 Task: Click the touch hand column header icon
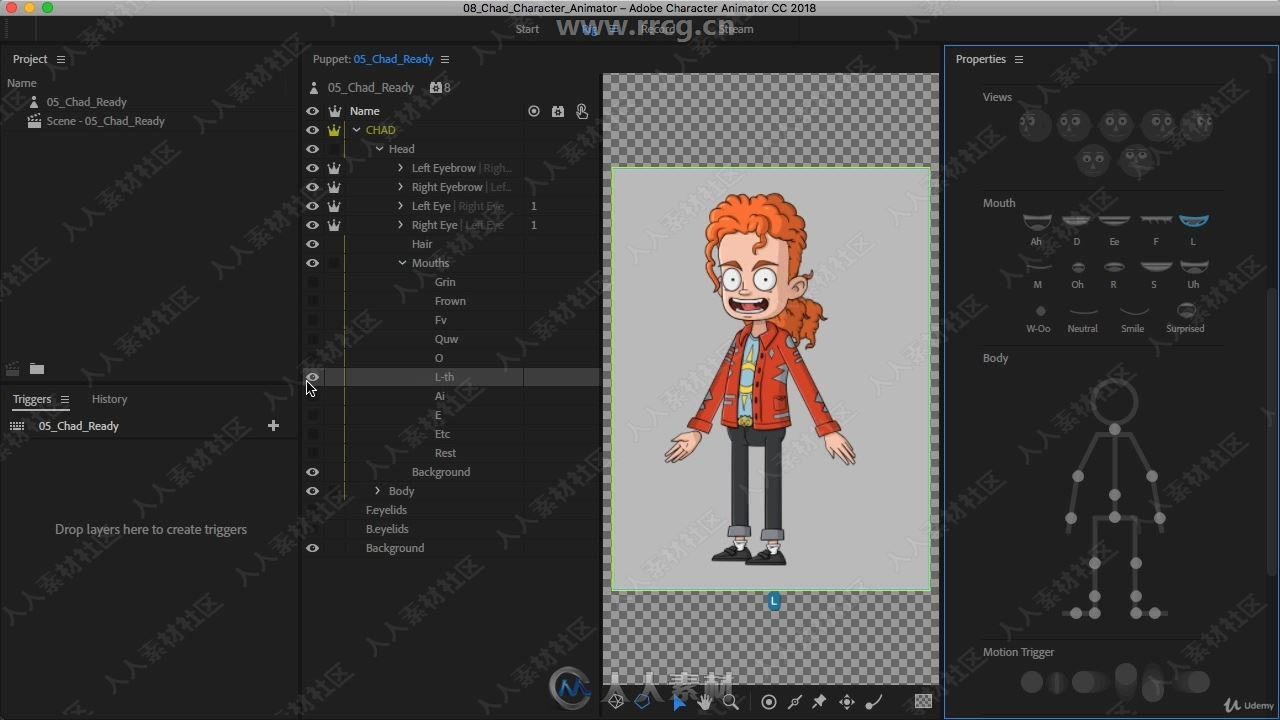tap(582, 111)
